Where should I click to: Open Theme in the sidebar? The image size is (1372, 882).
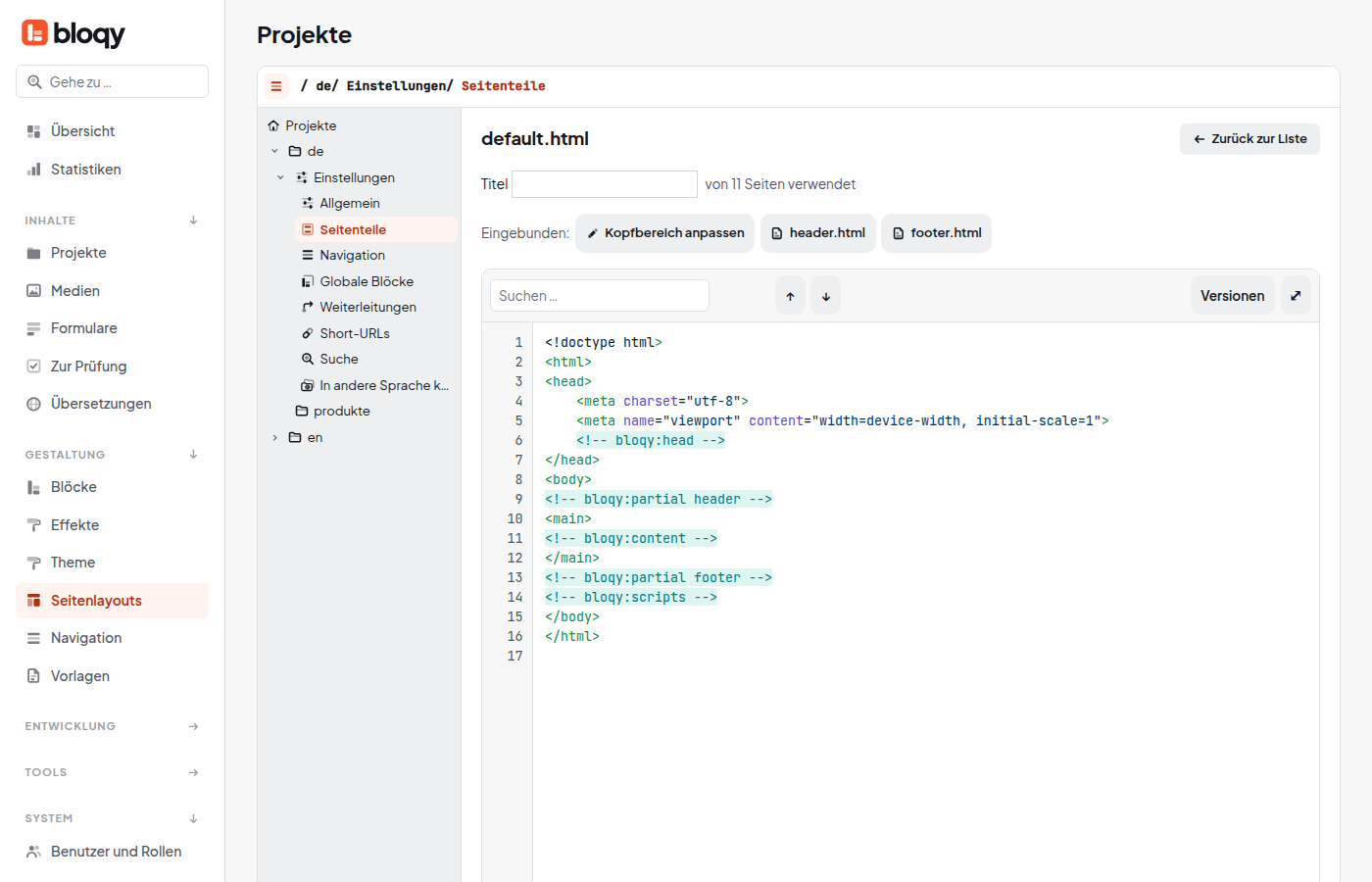(112, 563)
